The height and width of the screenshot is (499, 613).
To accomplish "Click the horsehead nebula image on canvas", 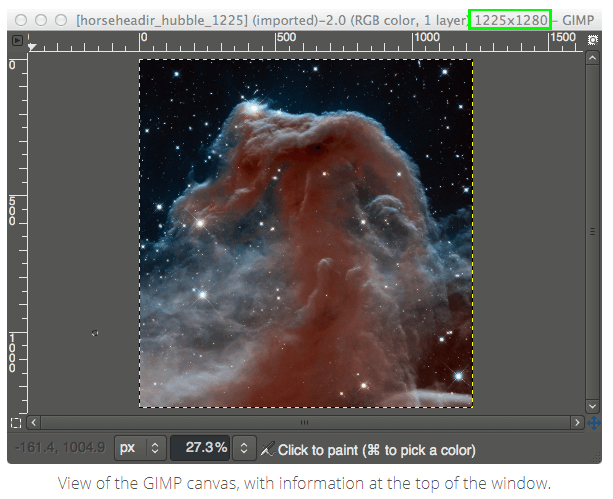I will (306, 233).
